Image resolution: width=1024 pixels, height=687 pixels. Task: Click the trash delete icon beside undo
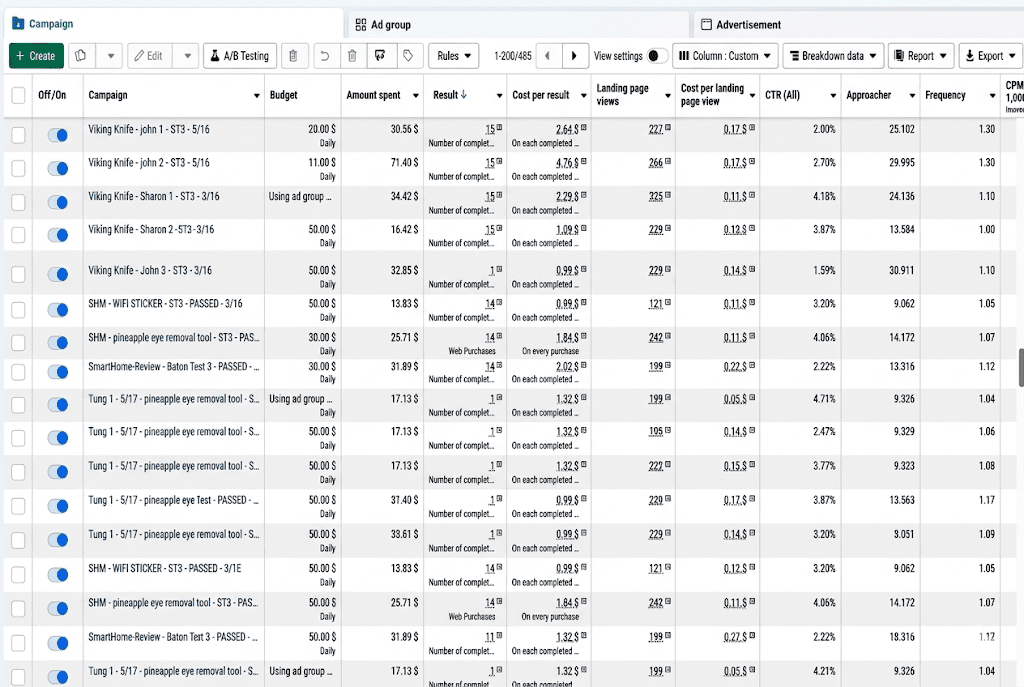click(x=352, y=56)
